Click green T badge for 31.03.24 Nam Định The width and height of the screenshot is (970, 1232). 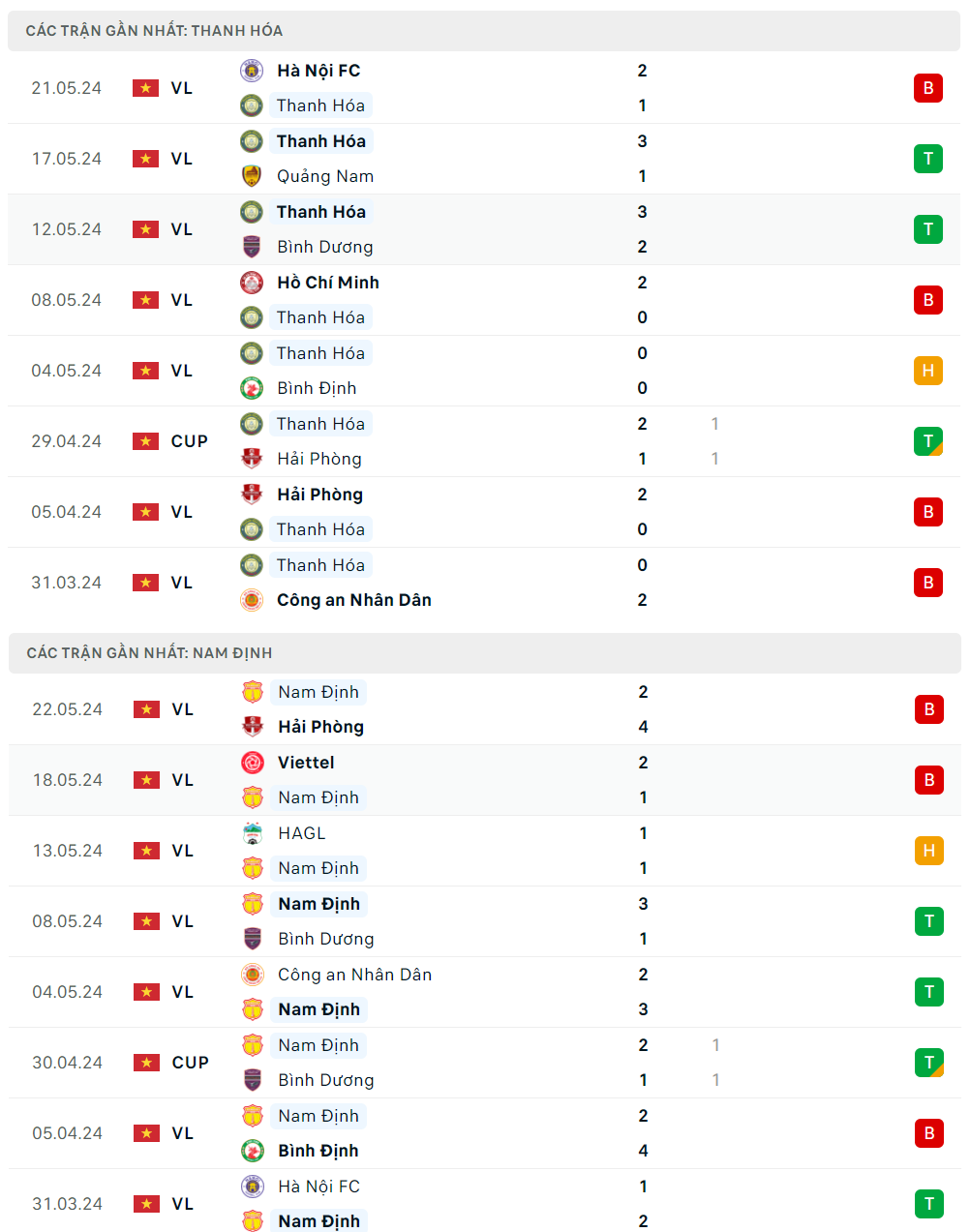(x=928, y=1204)
